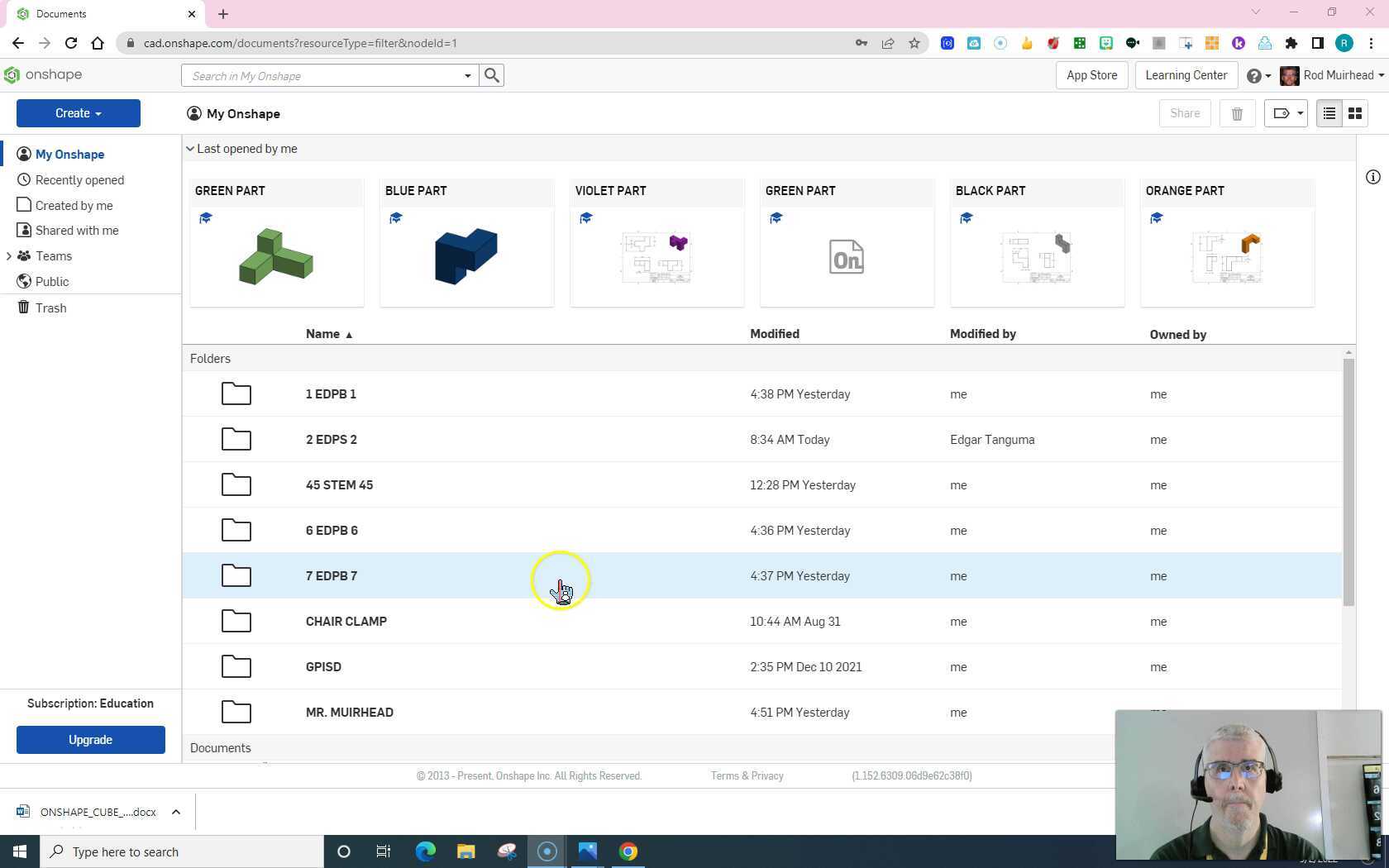The height and width of the screenshot is (868, 1389).
Task: Click the Onshape logo
Action: tap(43, 75)
